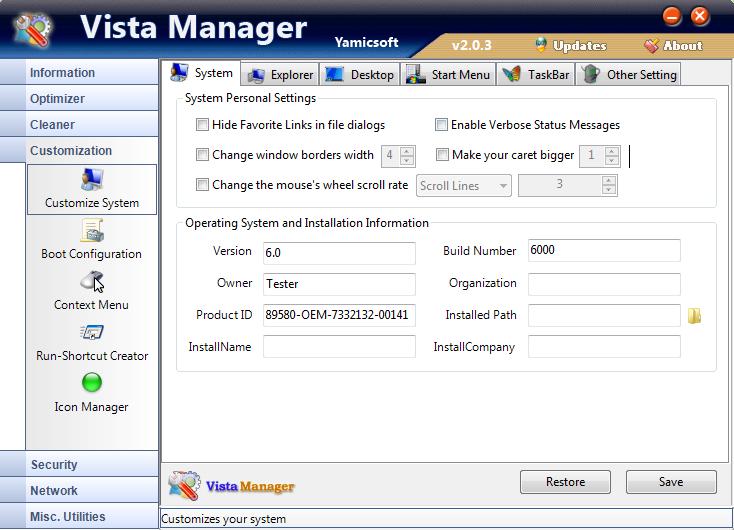This screenshot has width=734, height=530.
Task: Click the Organization input field
Action: point(604,284)
